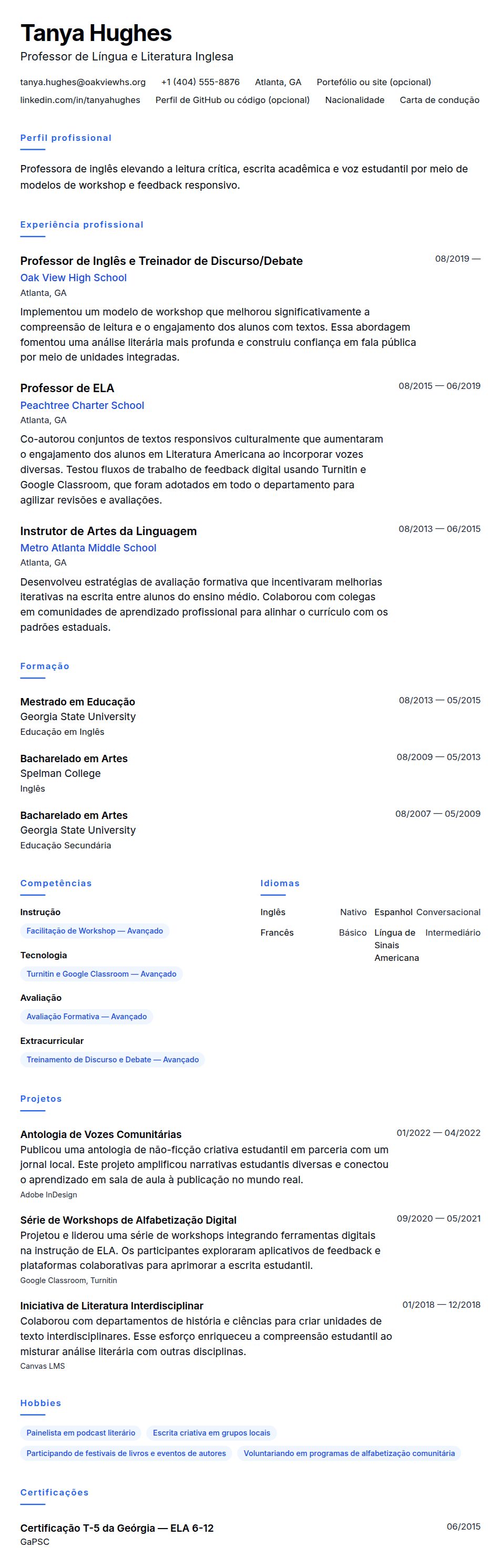Click the Voluntariando em programas de alfabetização tag
Viewport: 501px width, 1568px height.
350,1453
